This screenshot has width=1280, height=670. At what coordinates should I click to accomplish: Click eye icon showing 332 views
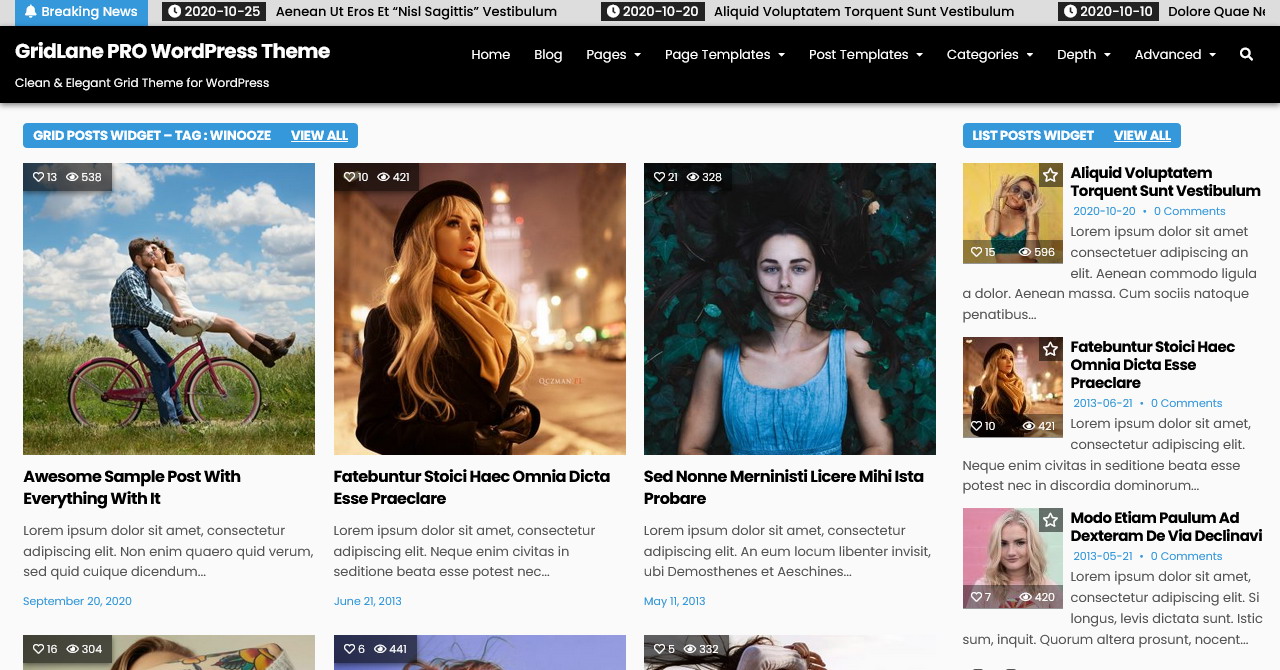(690, 649)
